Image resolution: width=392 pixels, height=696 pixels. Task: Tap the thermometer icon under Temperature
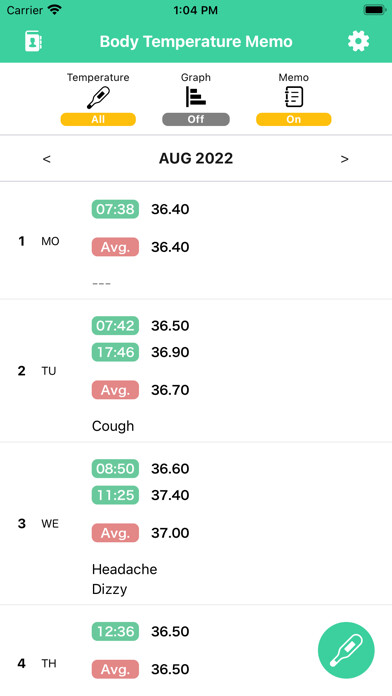point(98,98)
